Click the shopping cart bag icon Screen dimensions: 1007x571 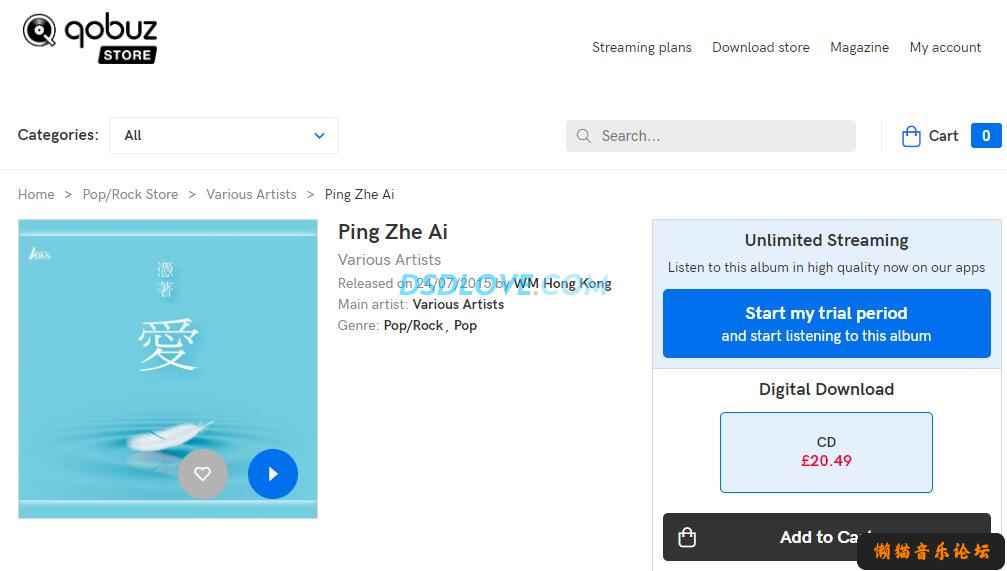(x=911, y=136)
